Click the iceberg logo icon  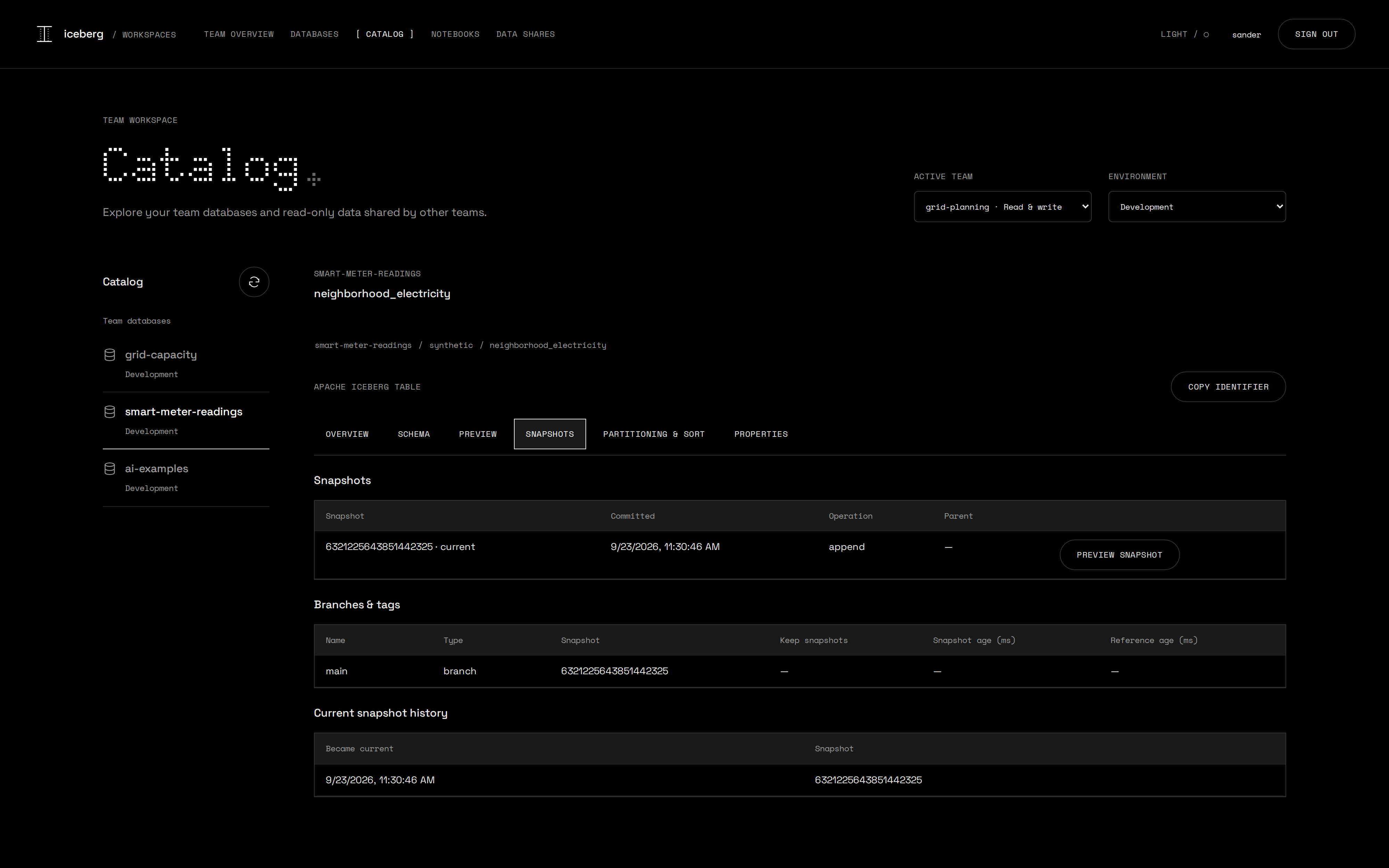[x=44, y=34]
